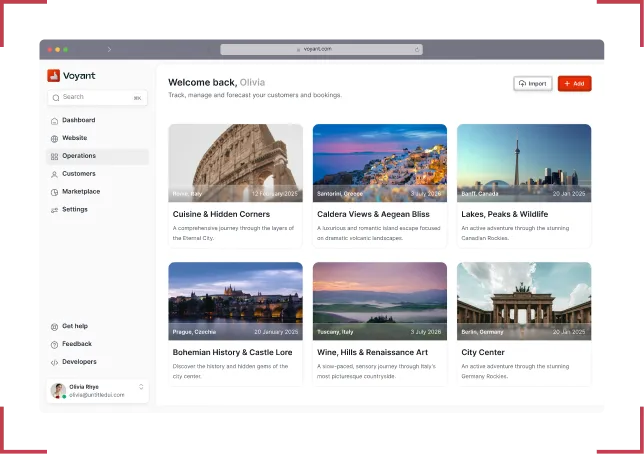This screenshot has height=454, width=644.
Task: Click the olivia@untitledui.com email text
Action: (97, 395)
